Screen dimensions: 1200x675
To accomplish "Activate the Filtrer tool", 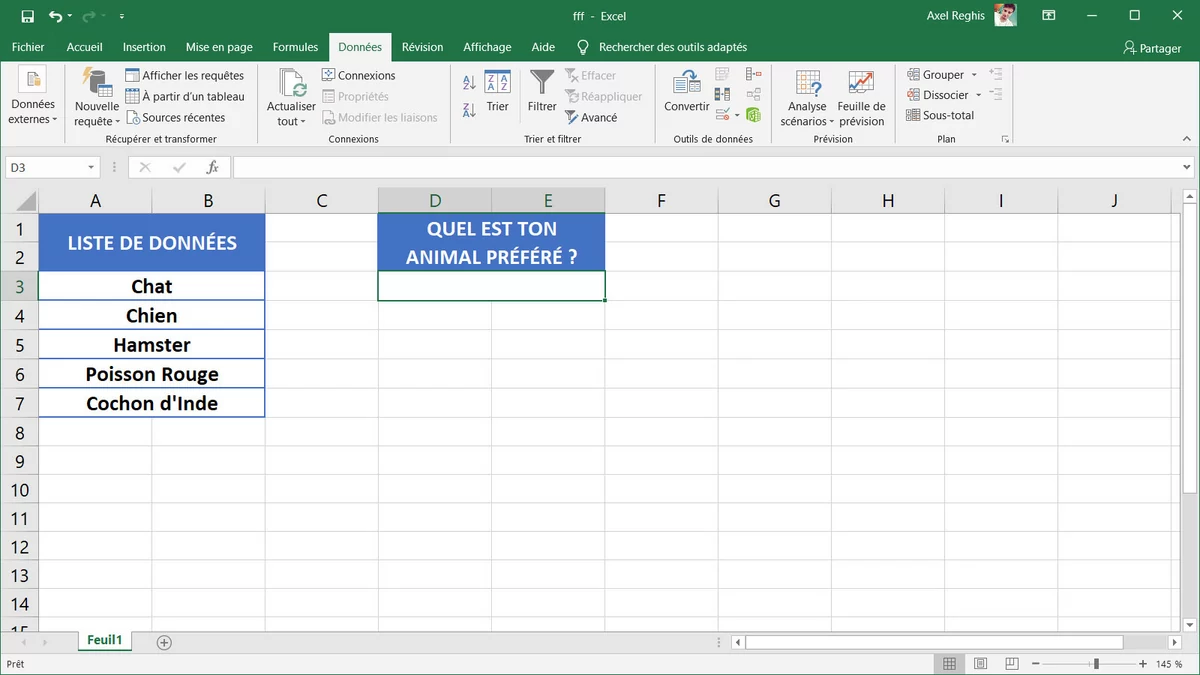I will click(x=541, y=95).
